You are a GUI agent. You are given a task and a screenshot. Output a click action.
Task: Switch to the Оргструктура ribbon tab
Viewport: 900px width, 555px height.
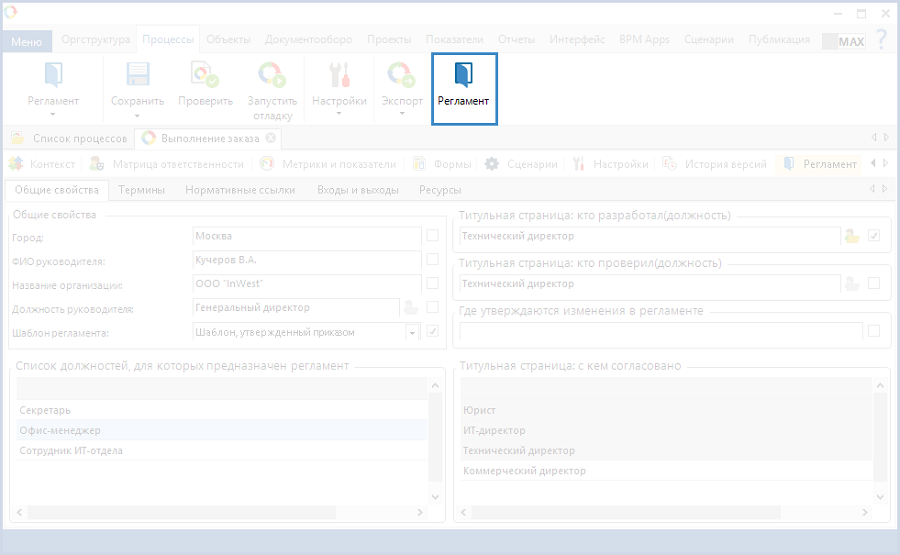(x=96, y=40)
